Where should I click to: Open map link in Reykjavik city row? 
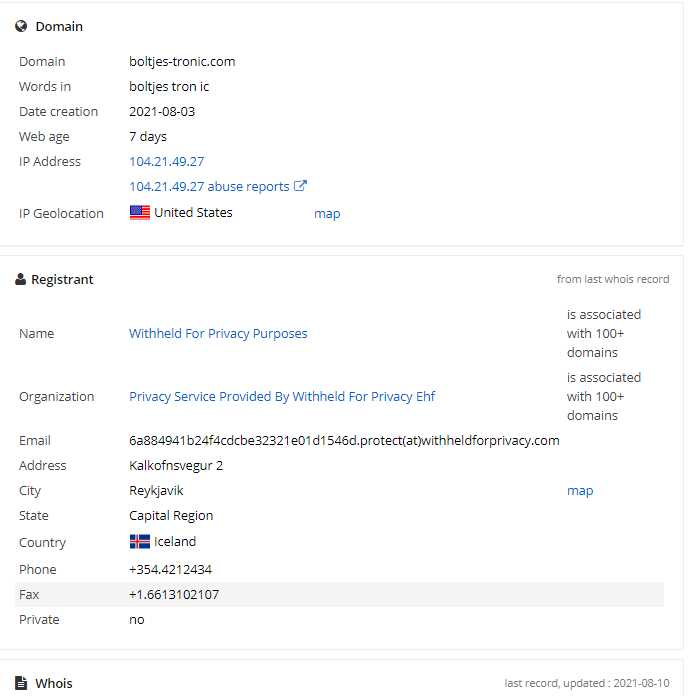(580, 490)
